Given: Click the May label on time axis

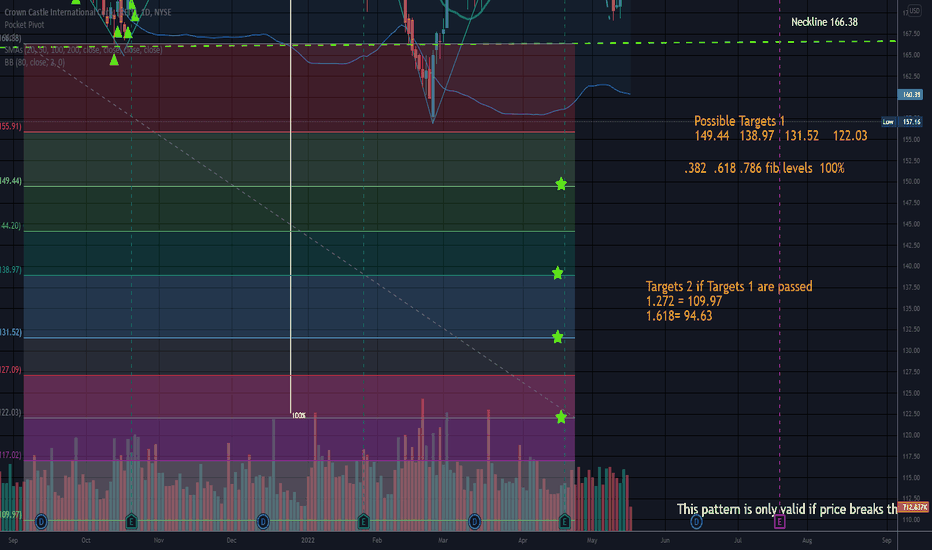Looking at the screenshot, I should 592,540.
